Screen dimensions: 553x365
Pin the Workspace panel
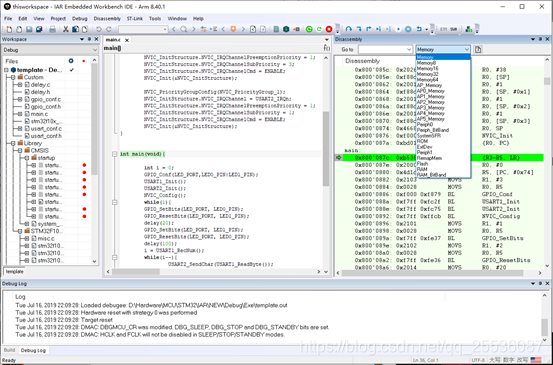tap(89, 39)
